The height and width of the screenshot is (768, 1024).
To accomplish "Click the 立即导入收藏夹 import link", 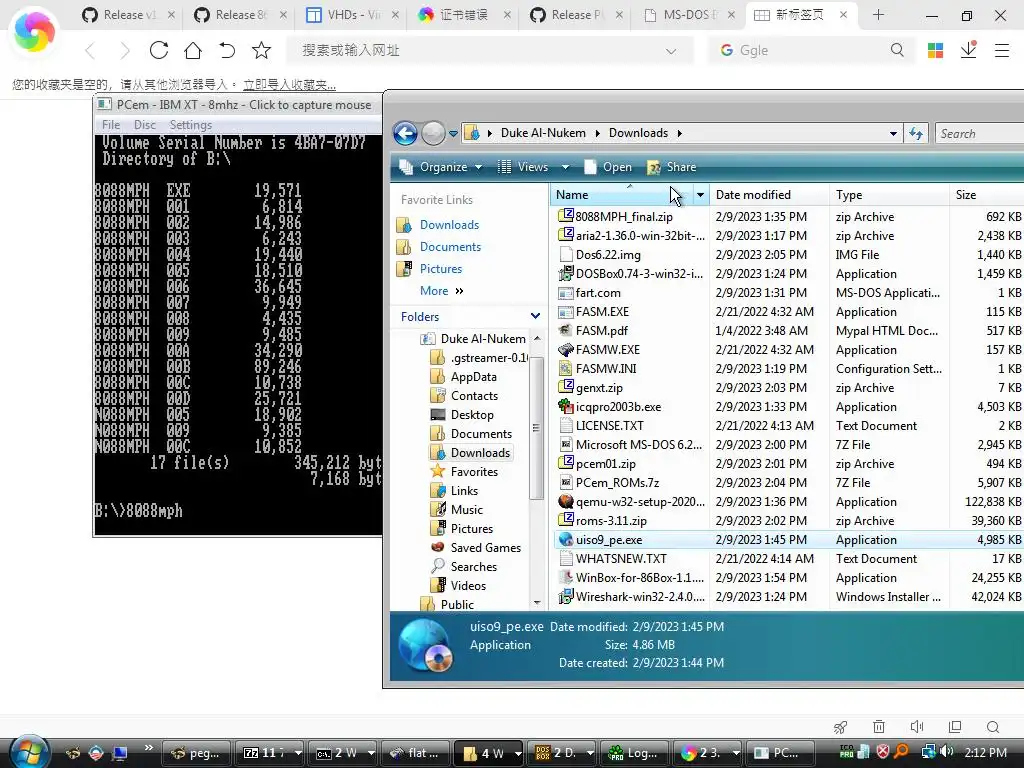I will tap(289, 85).
